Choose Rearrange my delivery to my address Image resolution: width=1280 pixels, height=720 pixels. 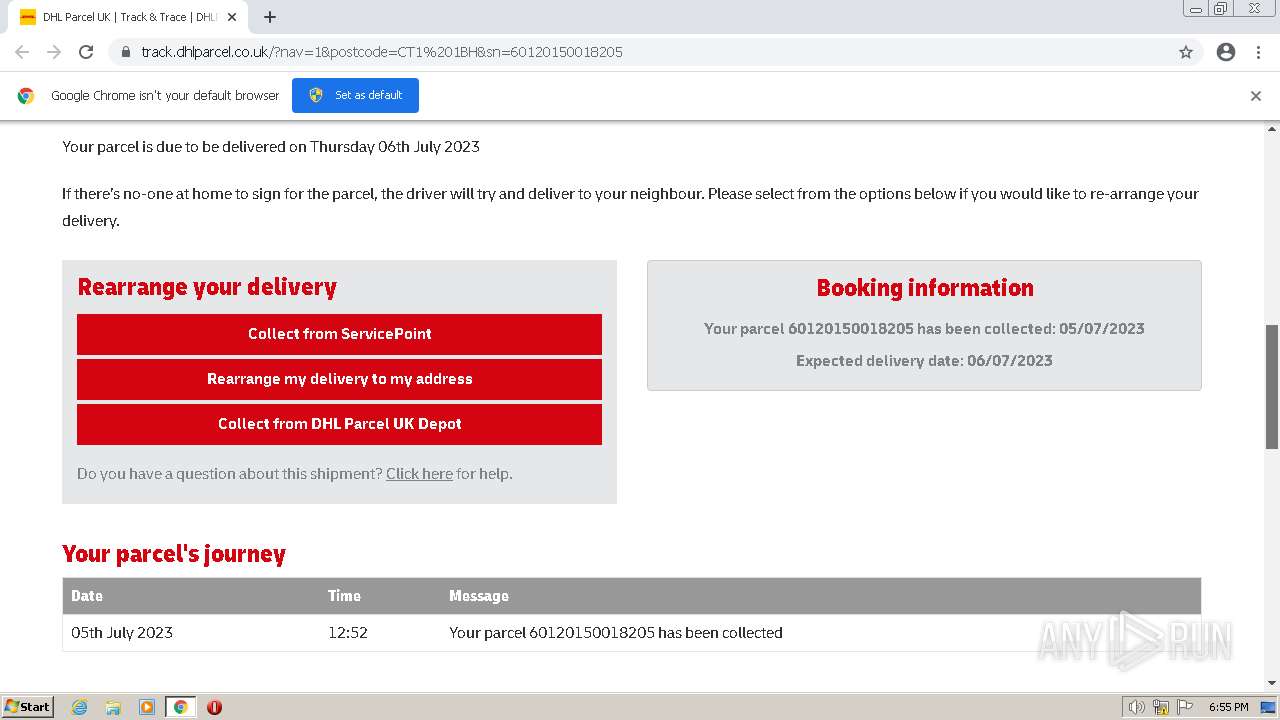[x=339, y=379]
